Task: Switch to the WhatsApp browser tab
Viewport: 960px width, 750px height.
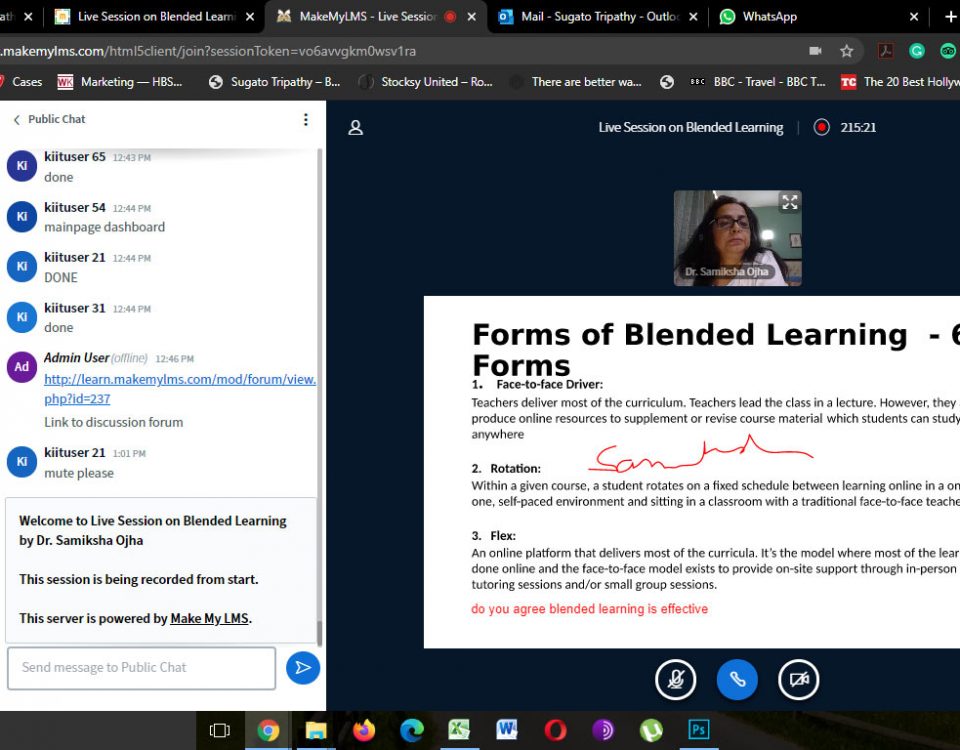Action: point(770,17)
